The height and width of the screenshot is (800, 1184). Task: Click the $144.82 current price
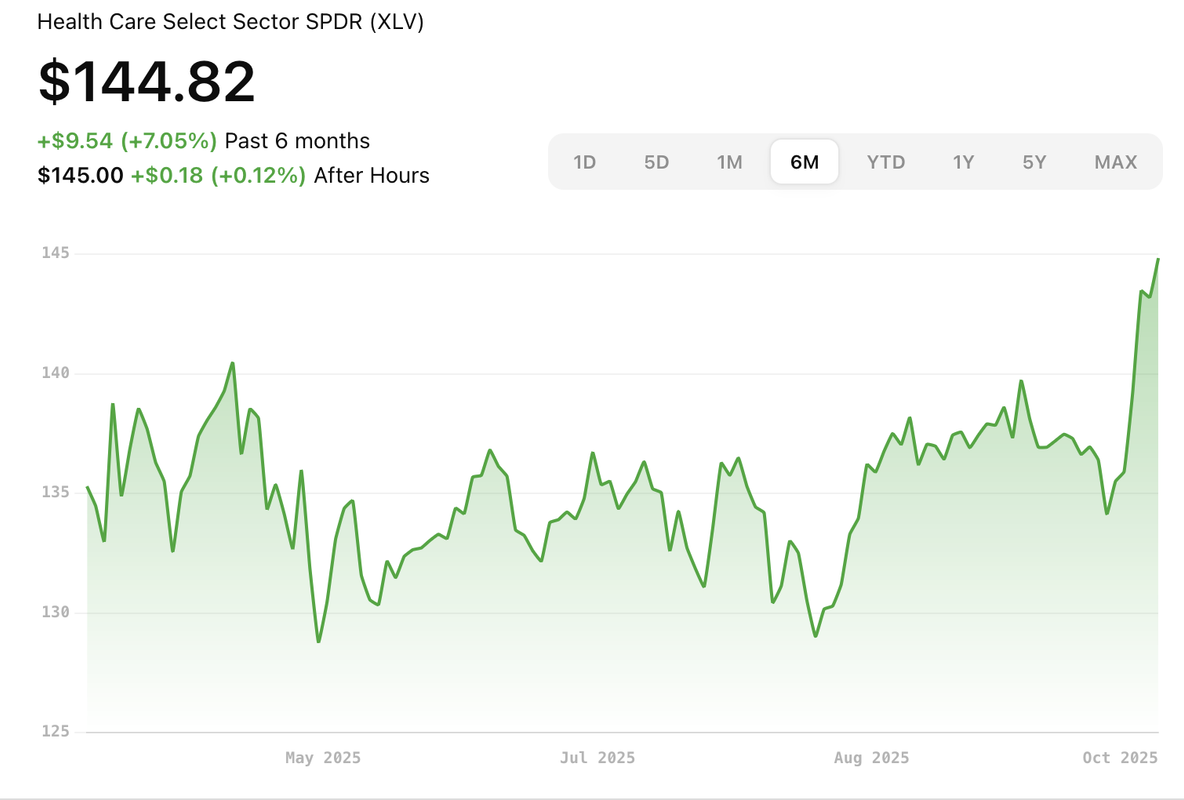146,82
